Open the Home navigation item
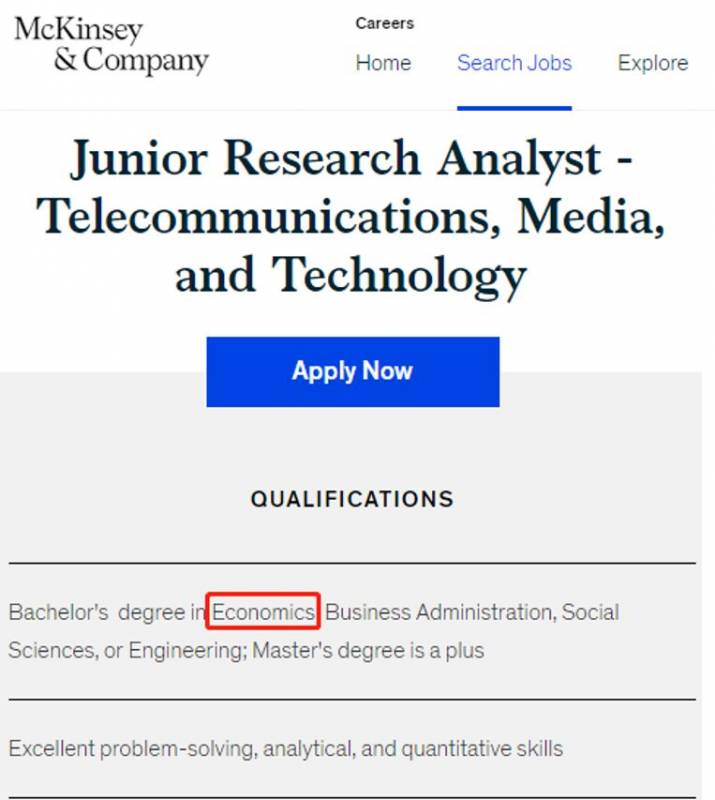This screenshot has width=715, height=800. click(x=383, y=63)
